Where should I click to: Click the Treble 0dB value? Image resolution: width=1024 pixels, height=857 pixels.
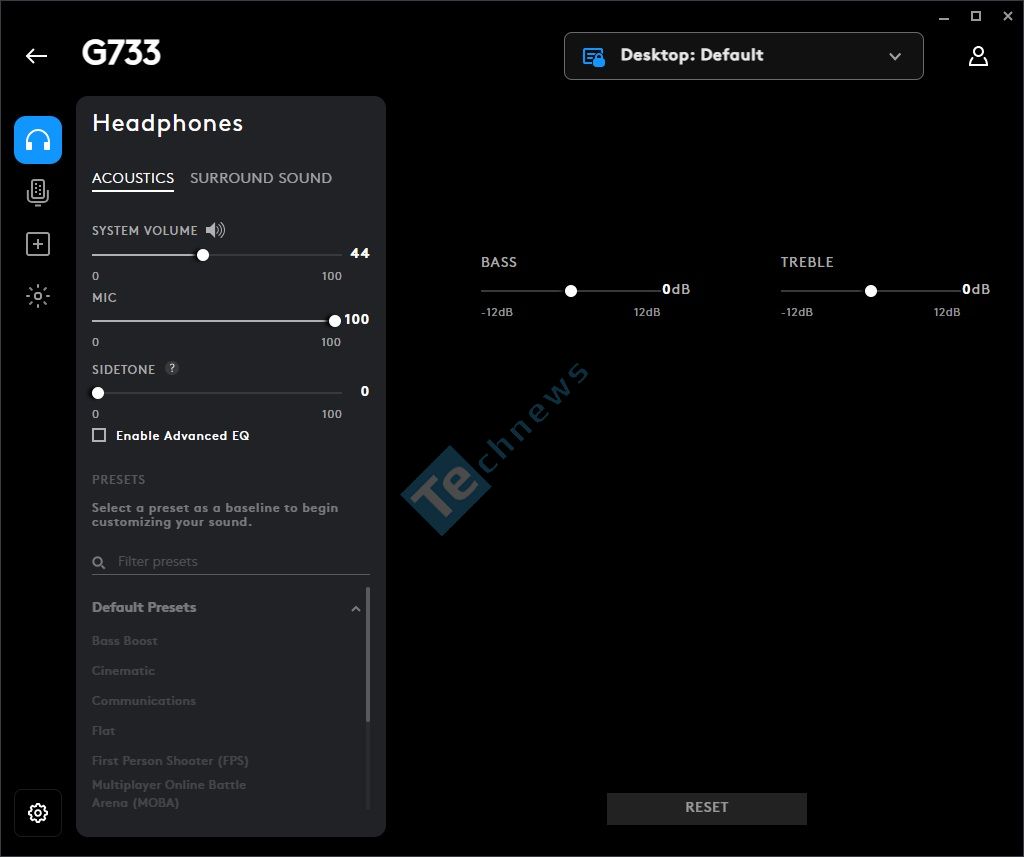coord(976,289)
